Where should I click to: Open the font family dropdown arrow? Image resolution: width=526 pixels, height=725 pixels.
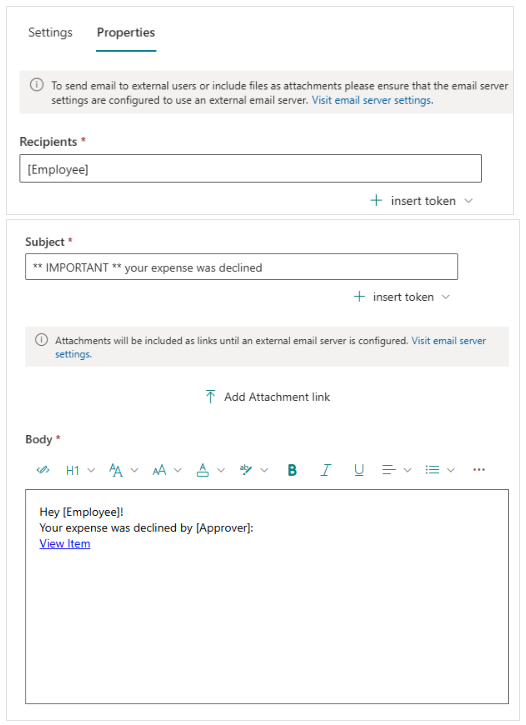pos(135,470)
